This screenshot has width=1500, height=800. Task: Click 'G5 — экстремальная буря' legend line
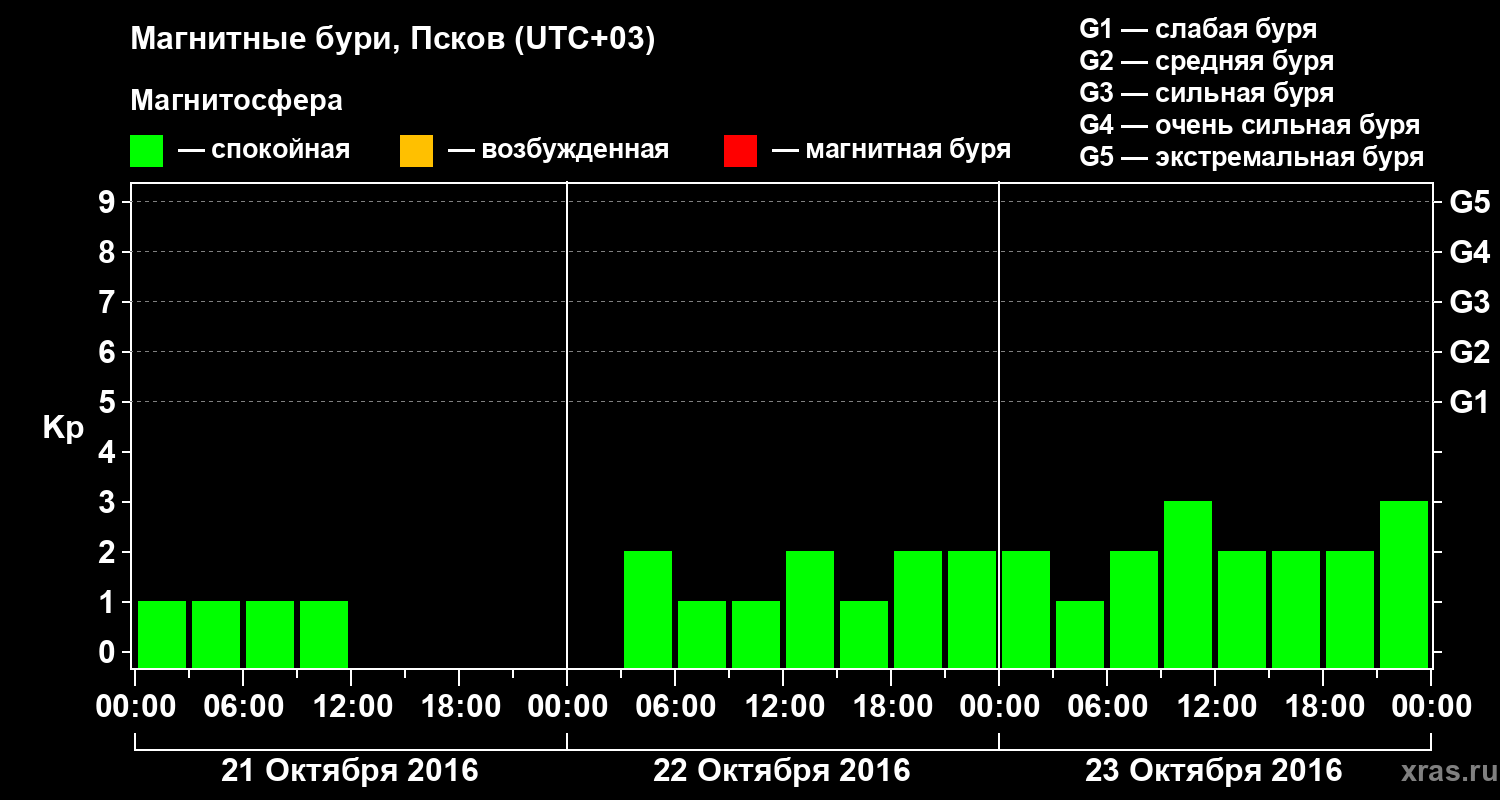[x=1251, y=157]
